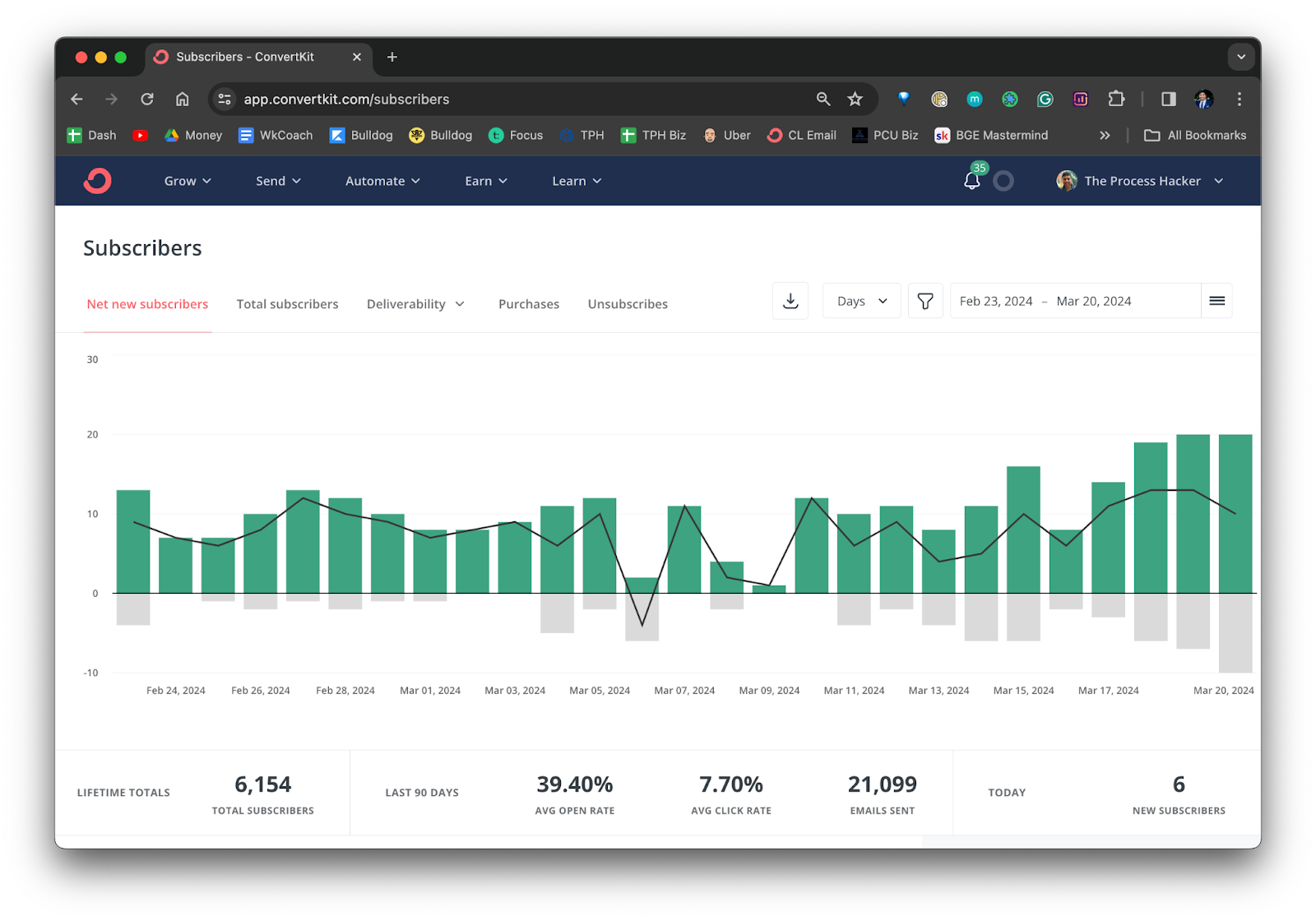The height and width of the screenshot is (921, 1316).
Task: Click the address bar URL
Action: (346, 100)
